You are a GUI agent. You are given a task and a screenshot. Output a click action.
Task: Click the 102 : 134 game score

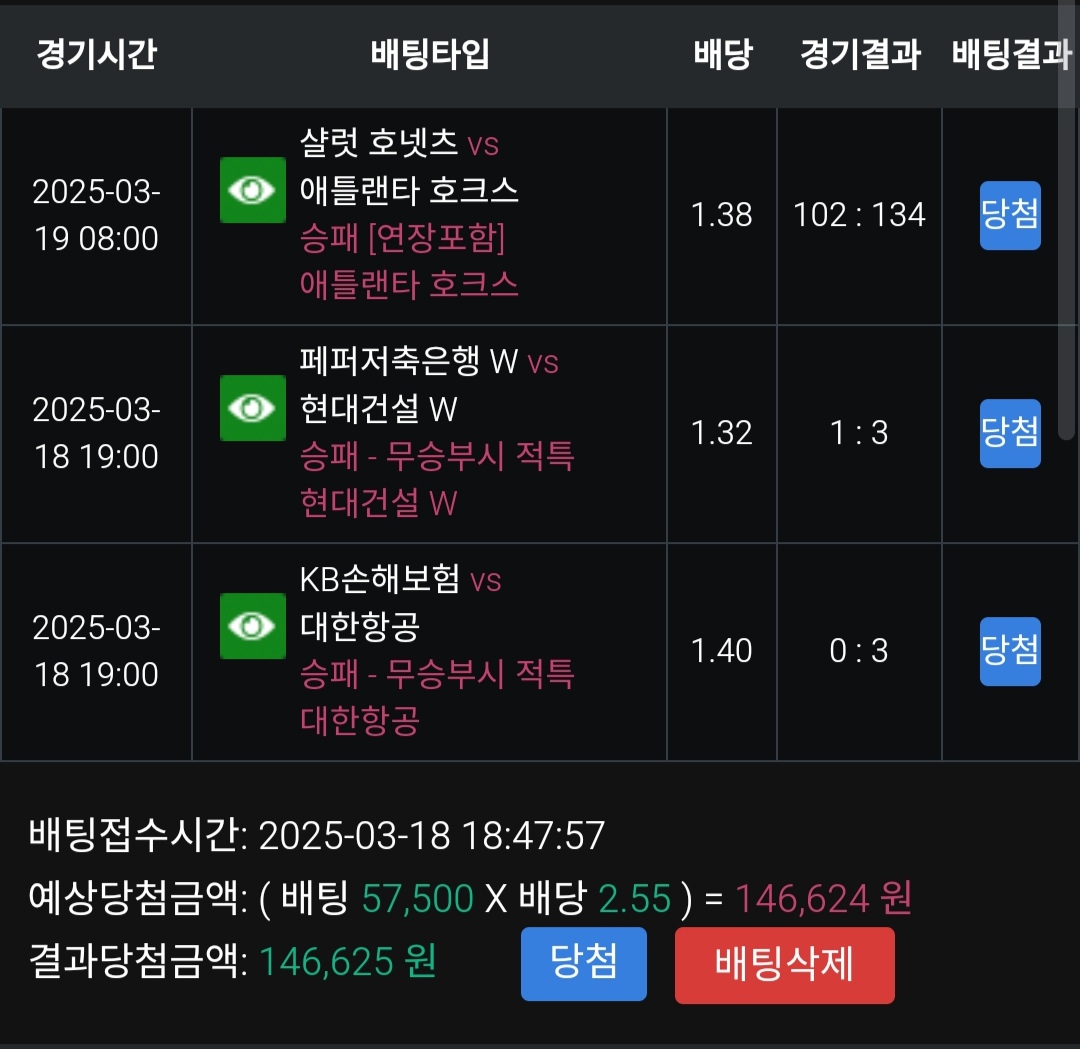point(860,215)
